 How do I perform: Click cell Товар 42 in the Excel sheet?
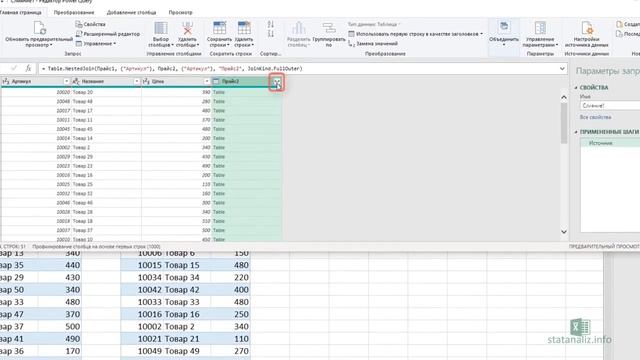click(187, 290)
